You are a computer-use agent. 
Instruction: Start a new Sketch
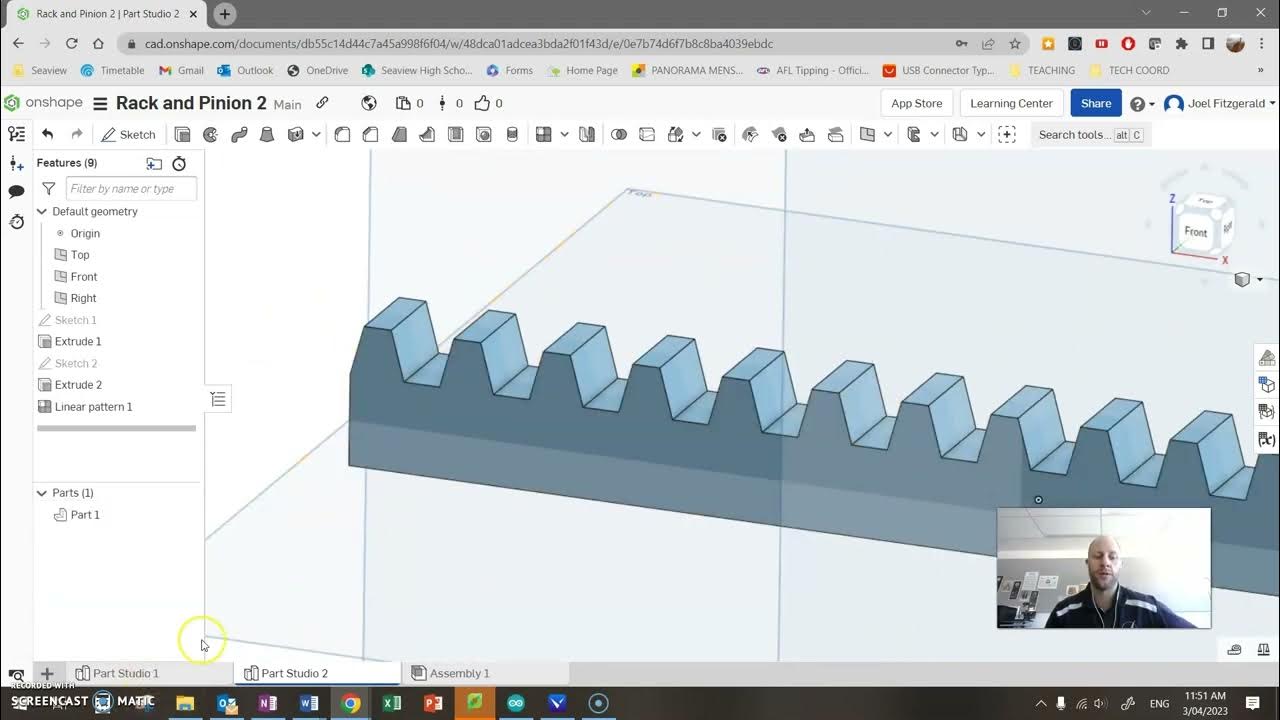(x=129, y=134)
